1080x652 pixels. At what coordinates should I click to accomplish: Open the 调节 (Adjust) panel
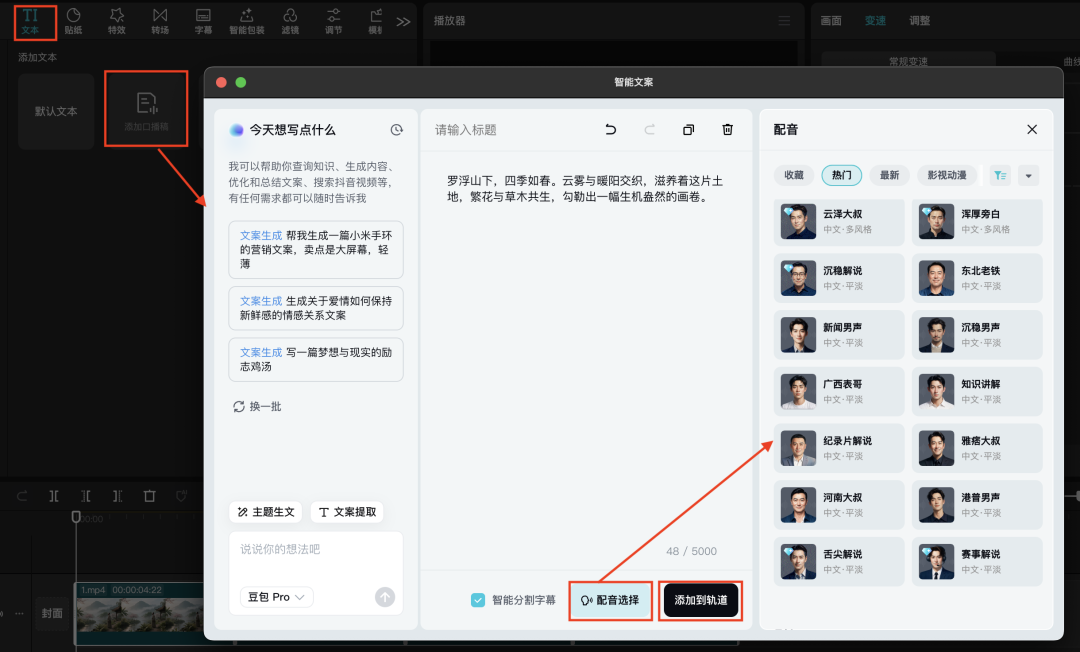(333, 20)
